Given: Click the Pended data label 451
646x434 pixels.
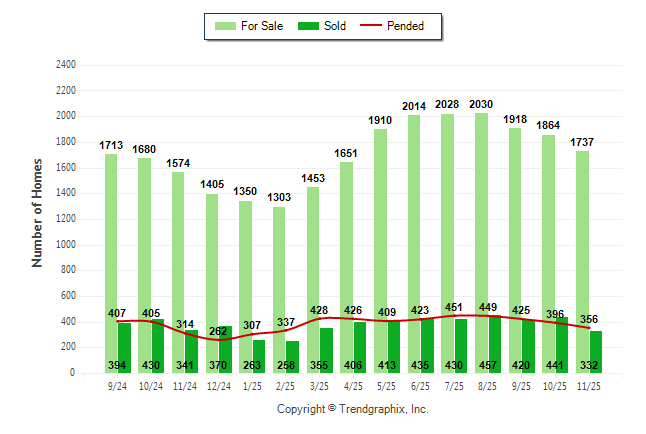Looking at the screenshot, I should point(453,308).
